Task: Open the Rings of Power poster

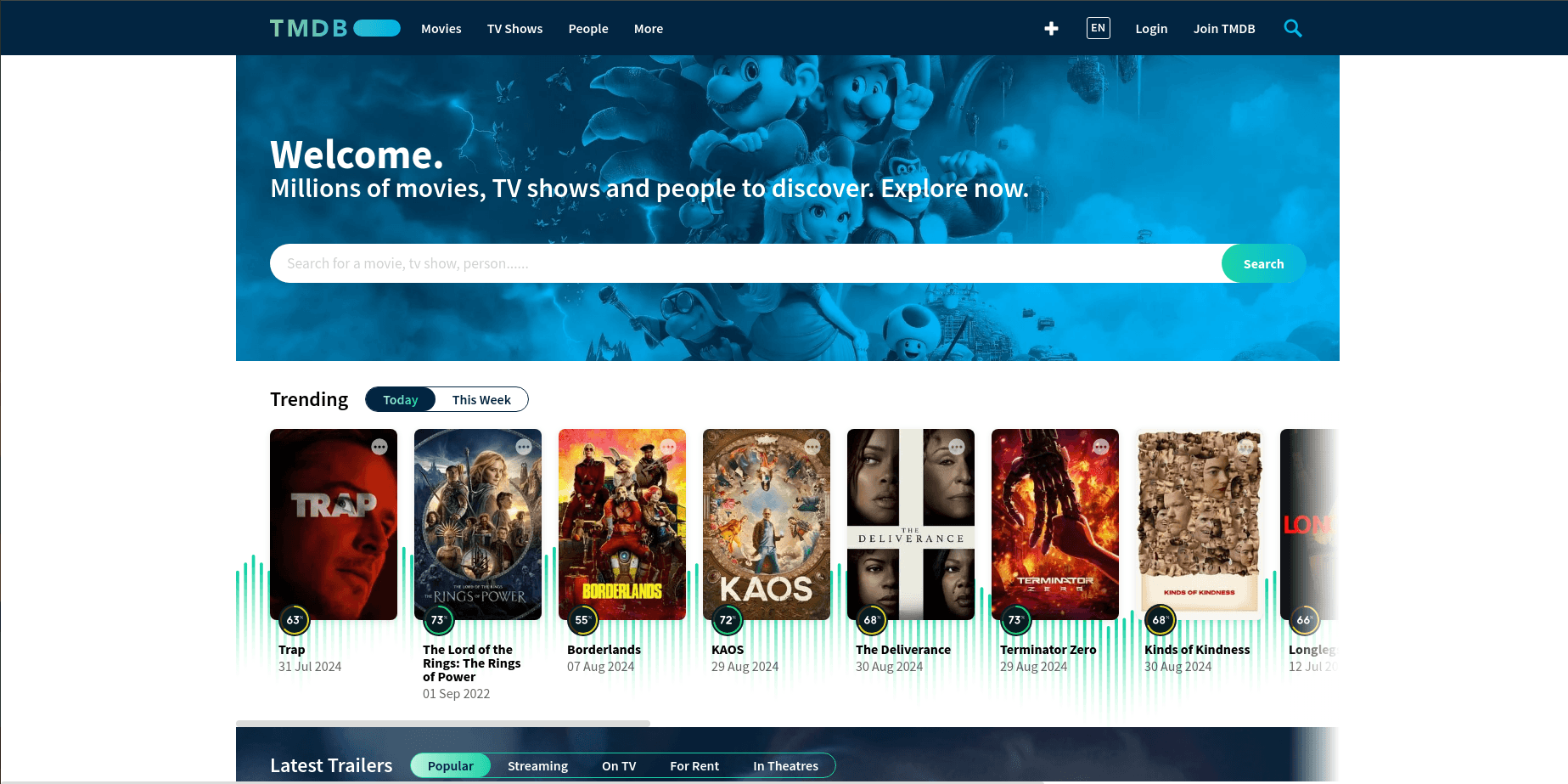Action: point(478,524)
